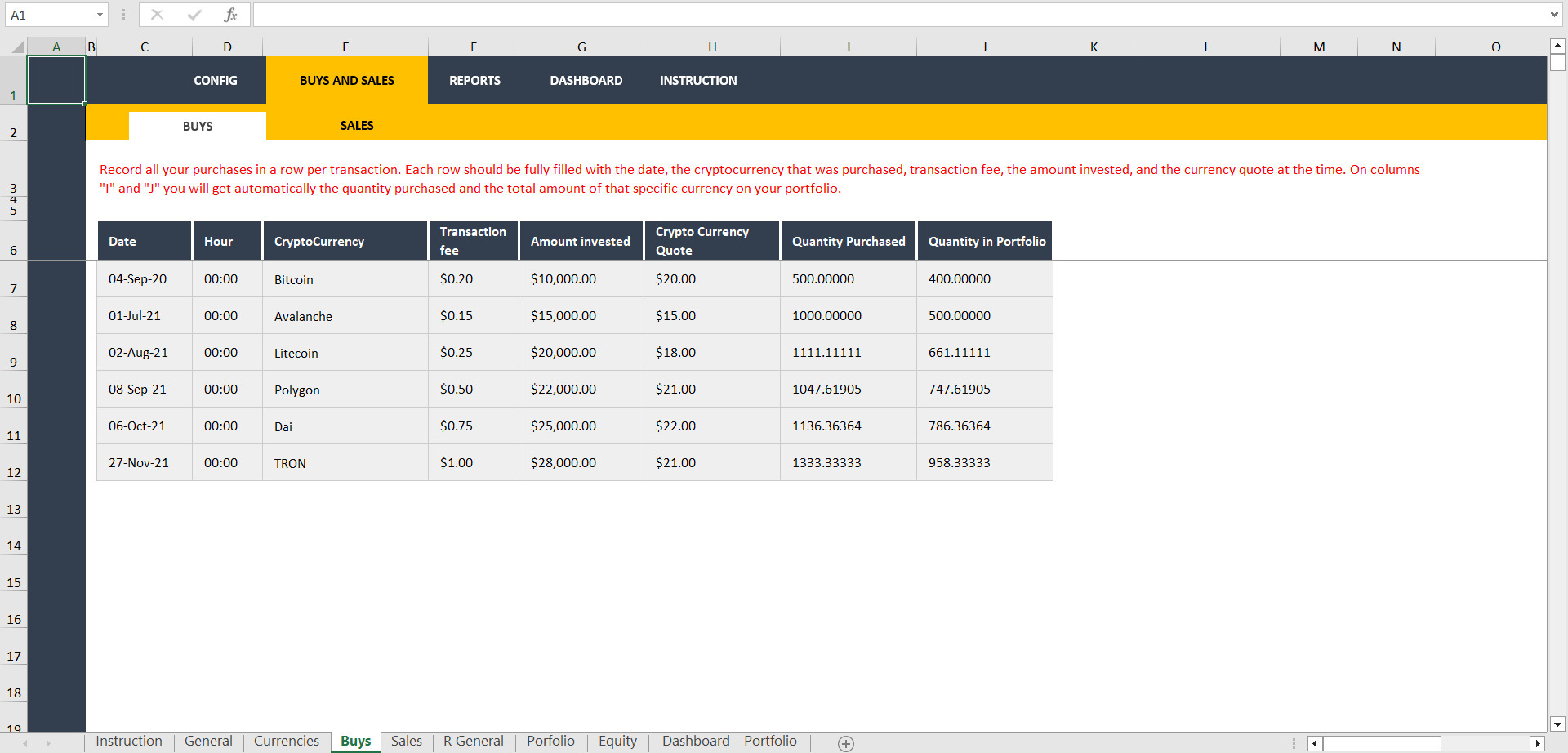Select the 958.33333 portfolio cell
Viewport: 1568px width, 753px height.
[x=985, y=463]
